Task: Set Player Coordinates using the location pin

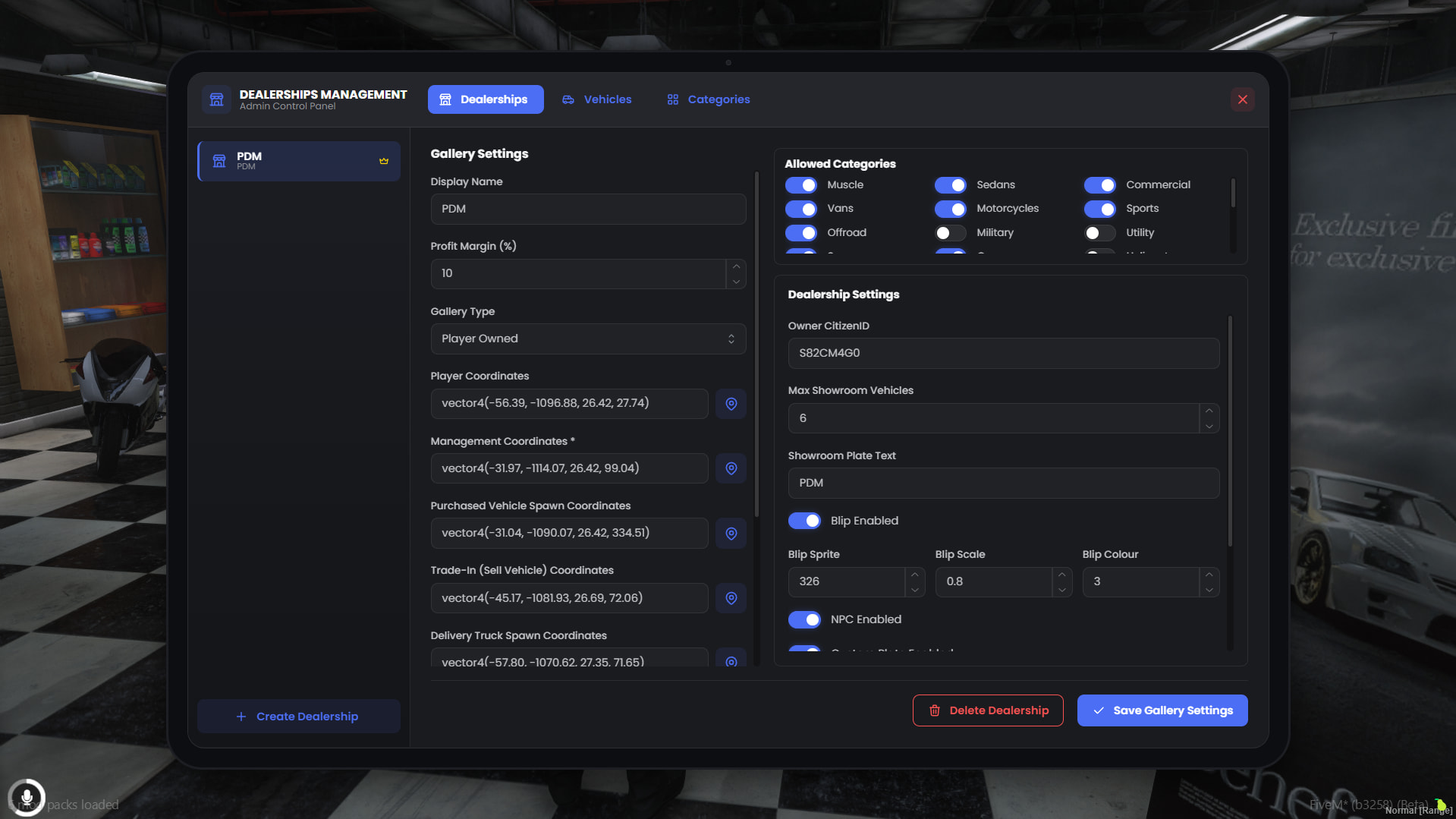Action: coord(731,404)
